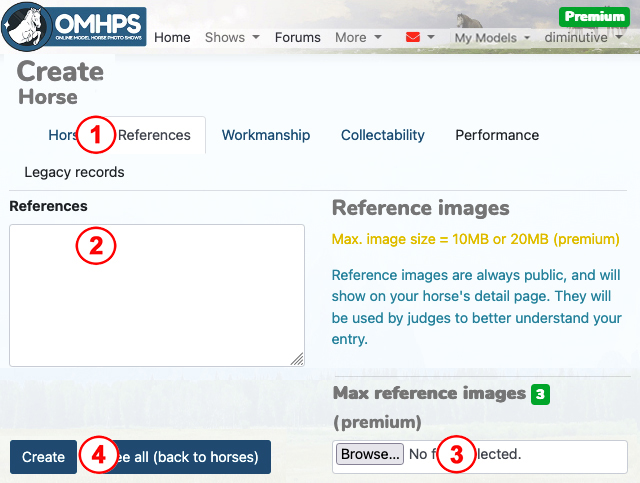Click the OMHPS horse logo
Viewport: 640px width, 483px height.
pyautogui.click(x=73, y=28)
